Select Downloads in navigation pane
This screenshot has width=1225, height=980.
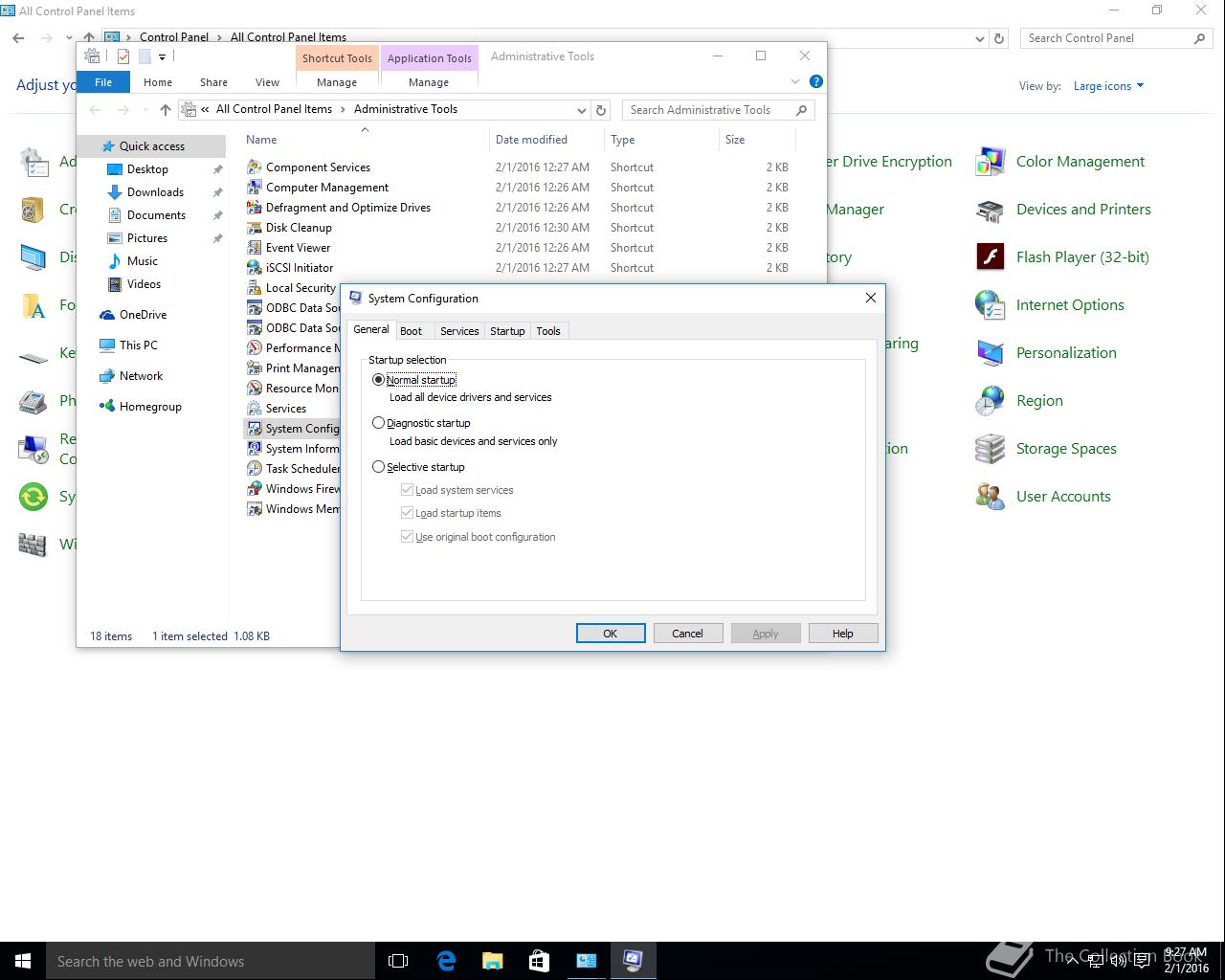(x=155, y=192)
